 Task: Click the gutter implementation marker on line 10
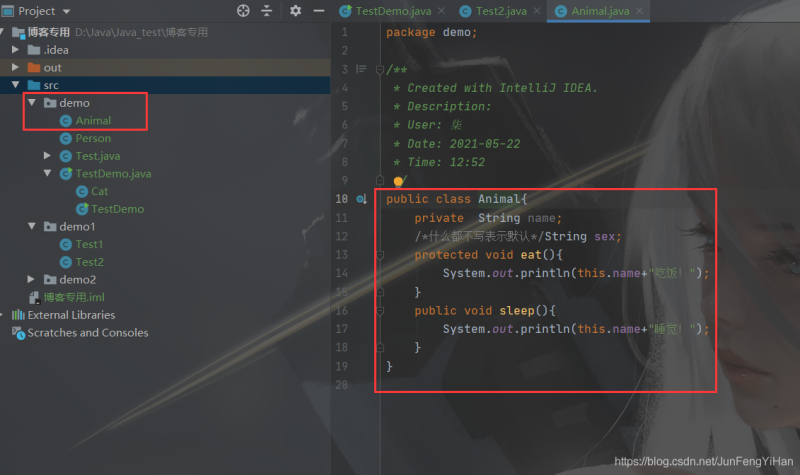(x=361, y=199)
